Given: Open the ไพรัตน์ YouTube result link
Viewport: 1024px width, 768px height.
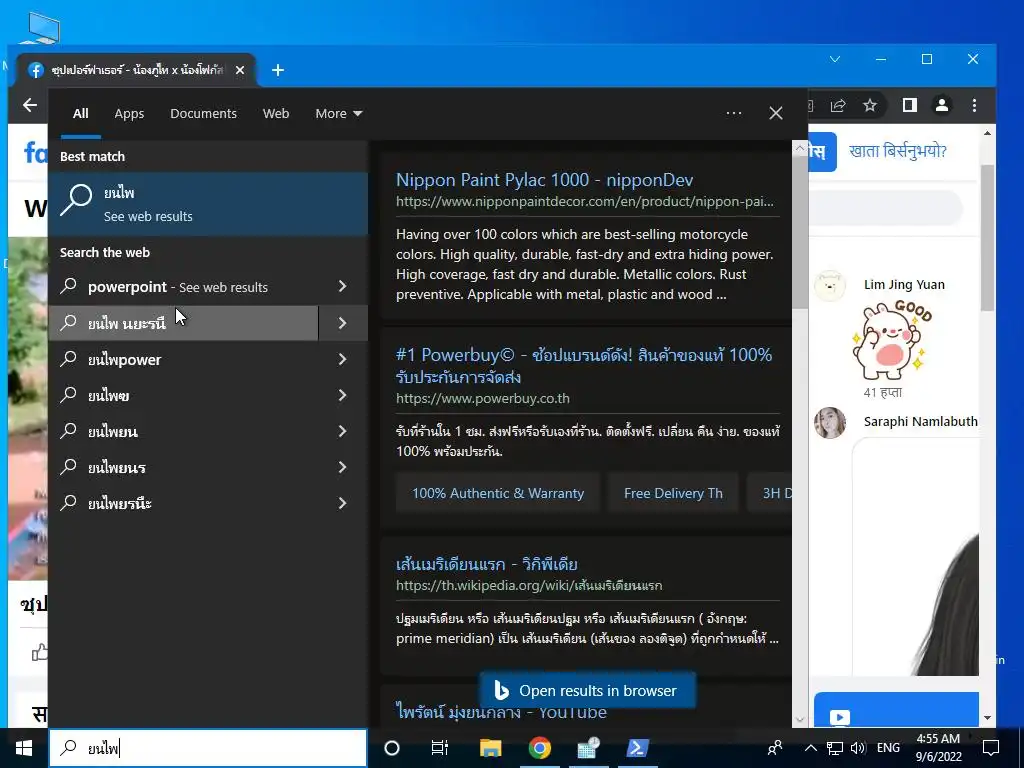Looking at the screenshot, I should pyautogui.click(x=501, y=711).
